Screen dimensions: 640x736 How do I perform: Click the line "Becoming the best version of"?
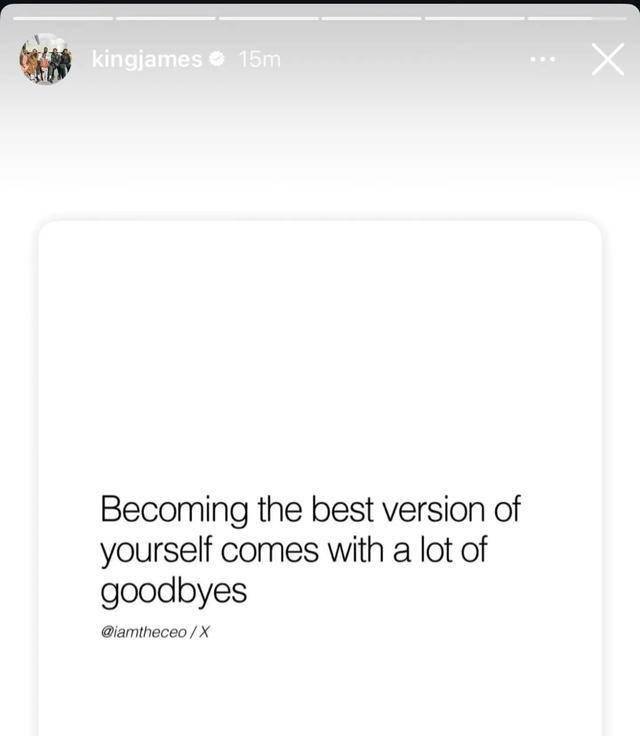pos(310,509)
